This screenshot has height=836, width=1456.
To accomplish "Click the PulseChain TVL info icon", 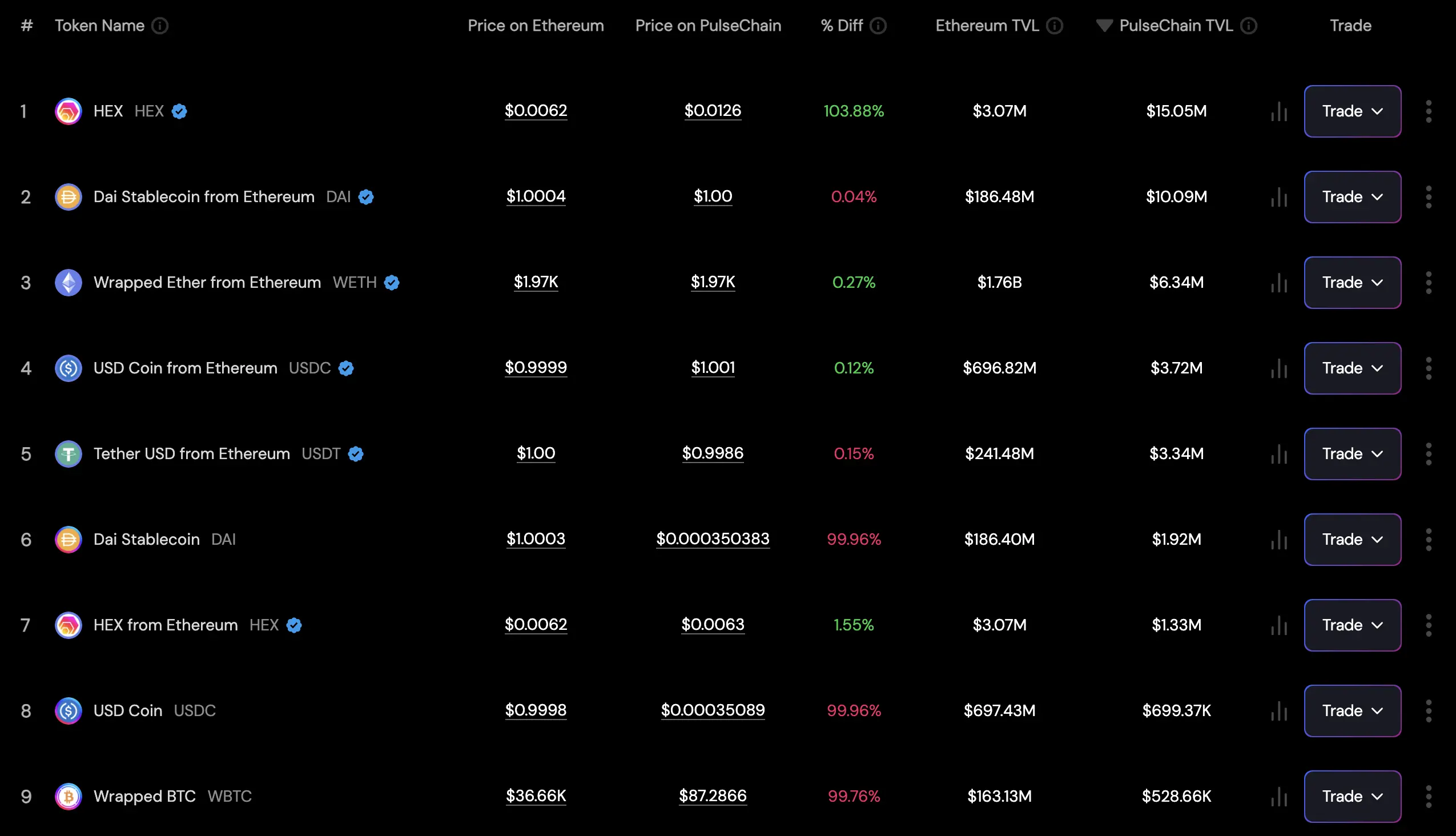I will [1248, 26].
